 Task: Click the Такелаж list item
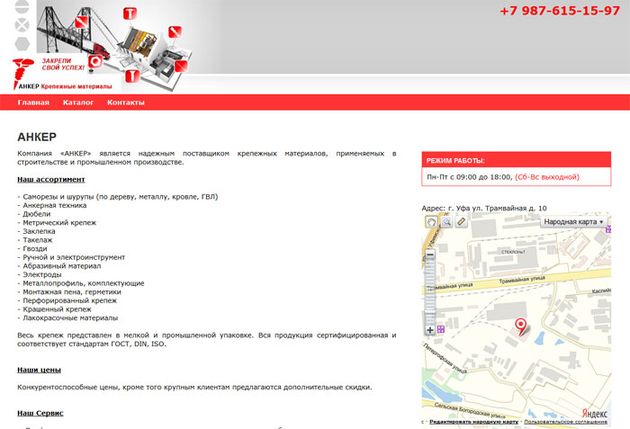pos(35,240)
